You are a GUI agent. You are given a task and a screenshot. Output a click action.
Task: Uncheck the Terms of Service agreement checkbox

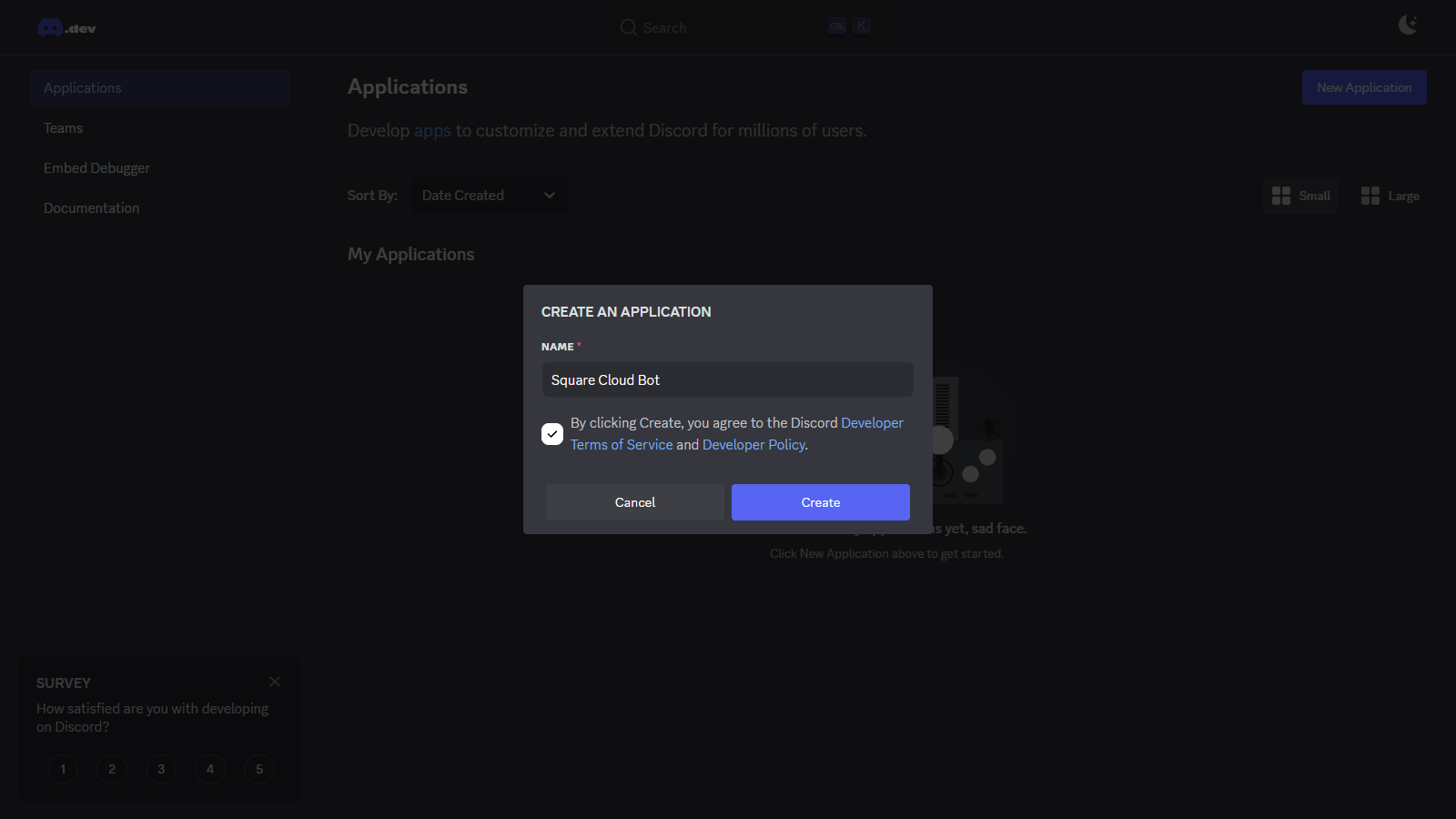pyautogui.click(x=552, y=434)
